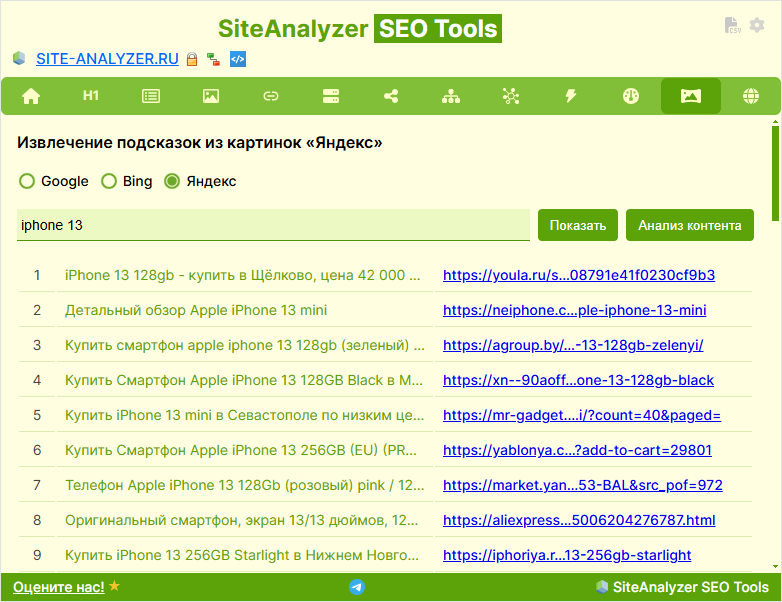Click the Анализ контента button
Image resolution: width=782 pixels, height=602 pixels.
tap(690, 225)
